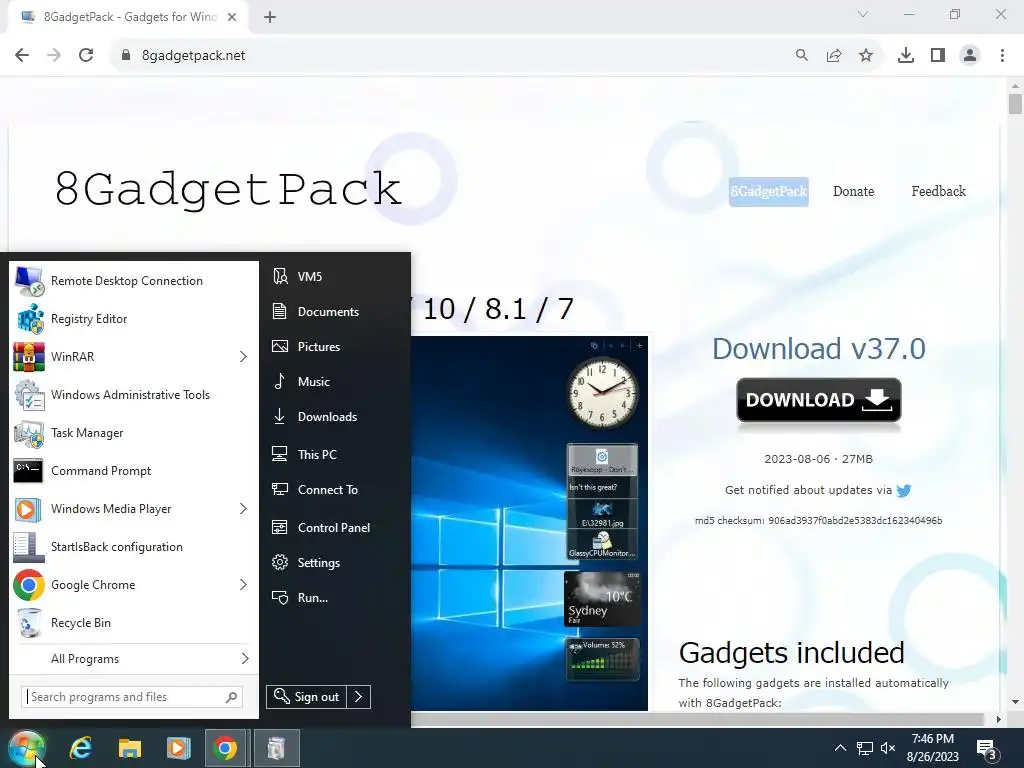Open Chrome tab search chevron
Image resolution: width=1024 pixels, height=768 pixels.
tap(863, 14)
